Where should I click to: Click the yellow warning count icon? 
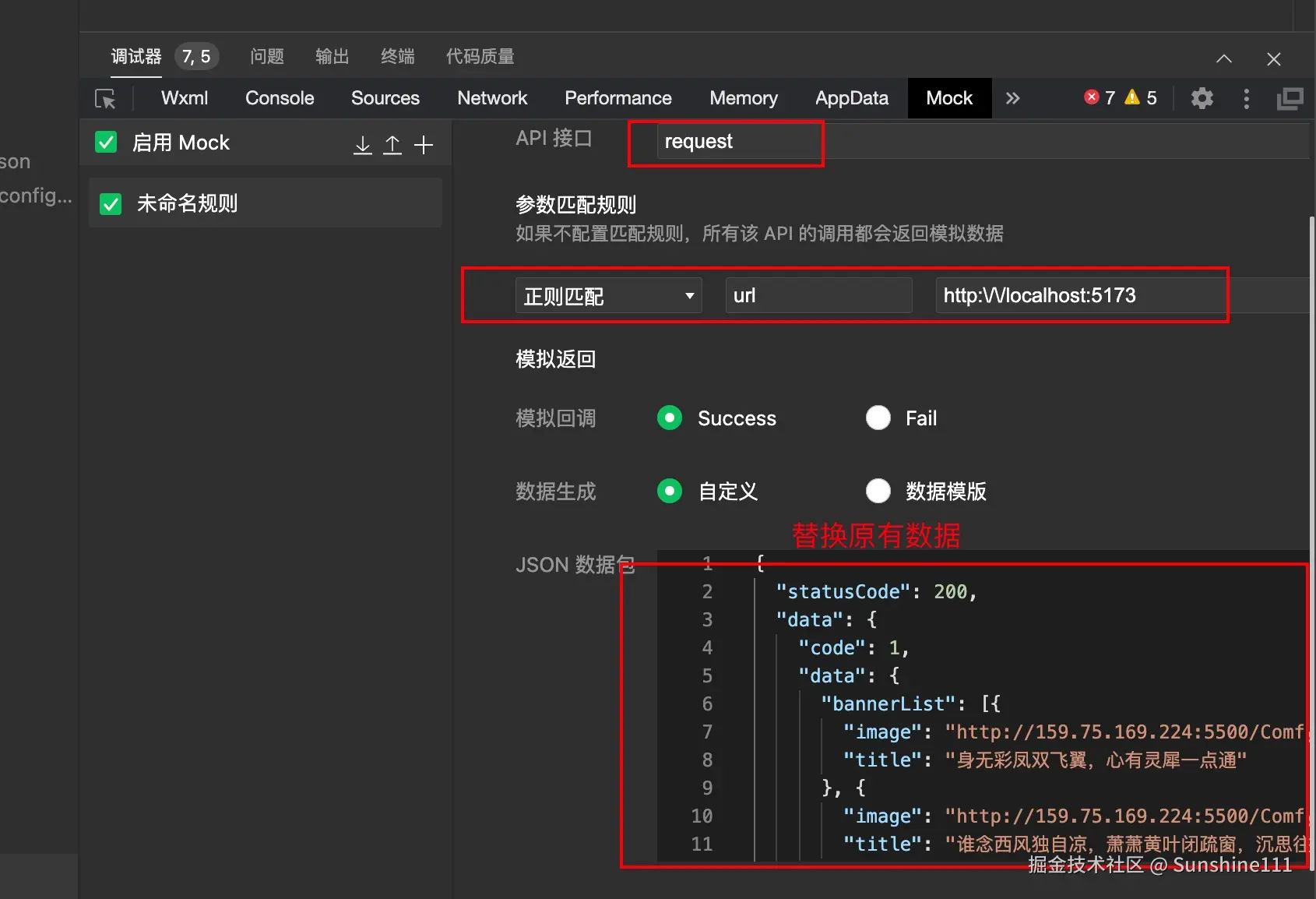(1132, 97)
